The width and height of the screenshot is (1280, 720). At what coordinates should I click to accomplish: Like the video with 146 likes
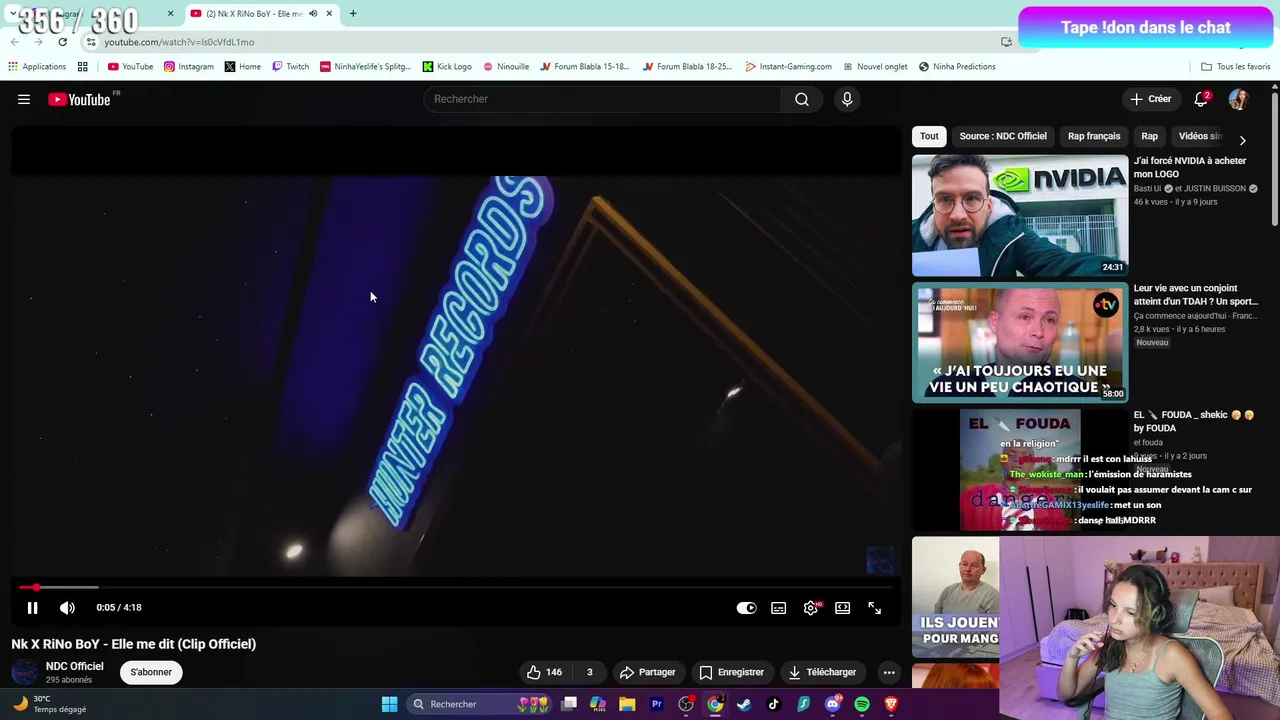point(545,672)
